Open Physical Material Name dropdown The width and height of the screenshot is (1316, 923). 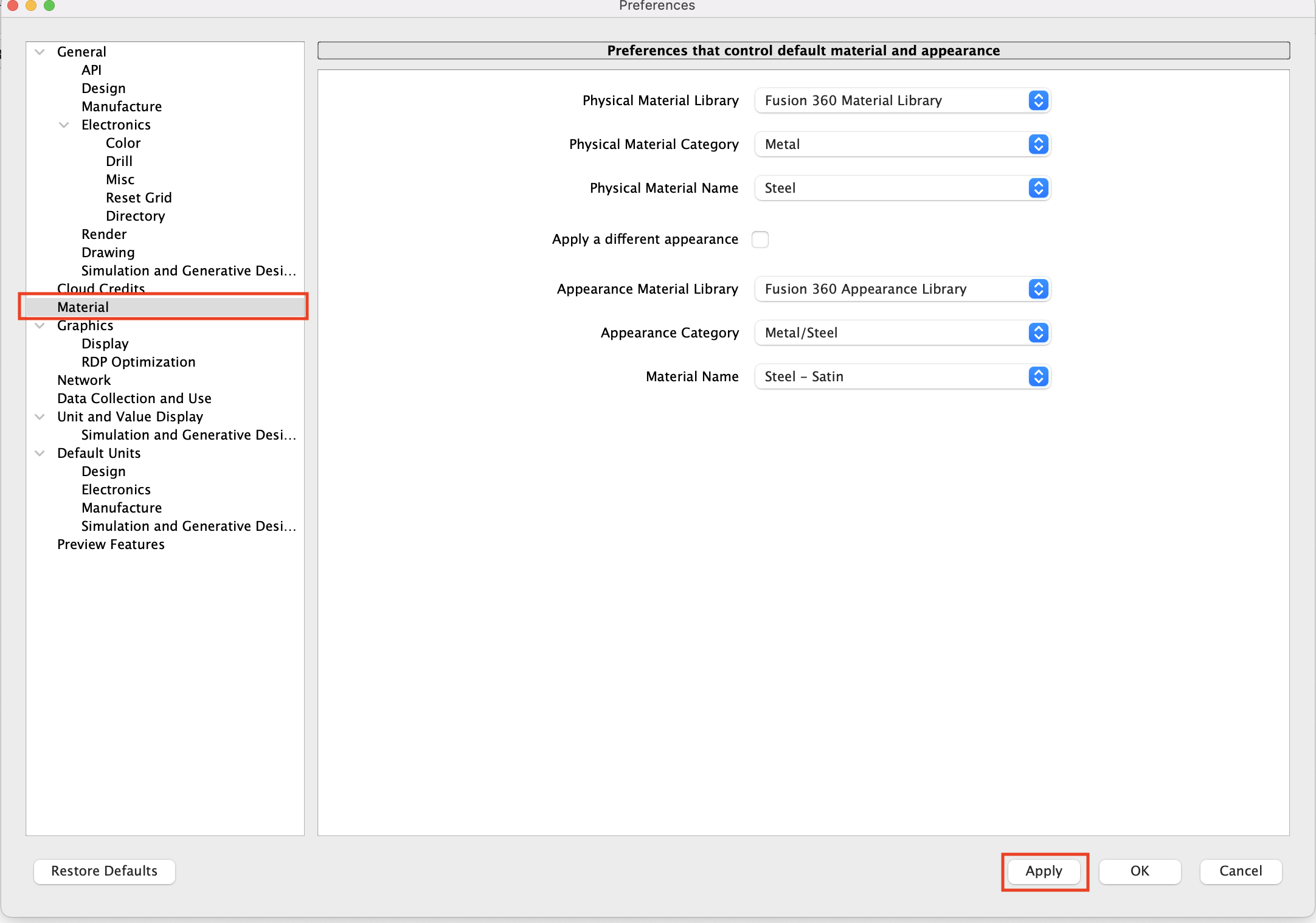click(902, 188)
